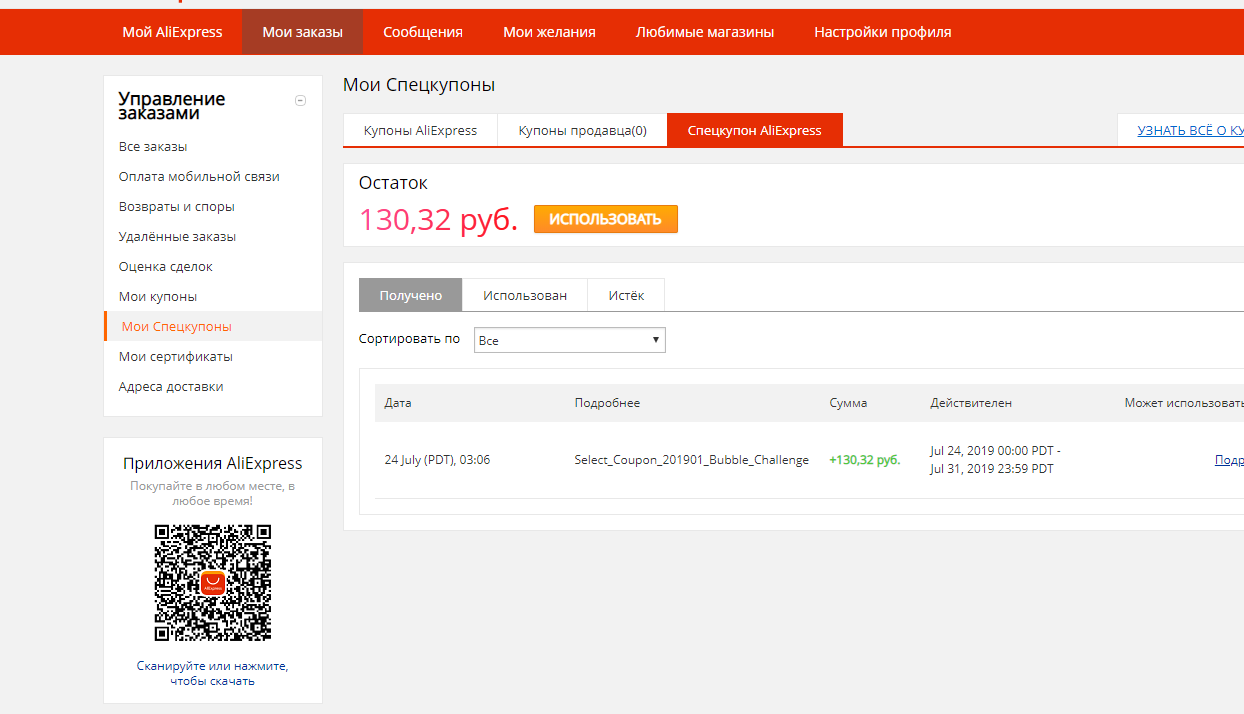Click the Остаток label
This screenshot has height=714, width=1244.
pyautogui.click(x=393, y=183)
